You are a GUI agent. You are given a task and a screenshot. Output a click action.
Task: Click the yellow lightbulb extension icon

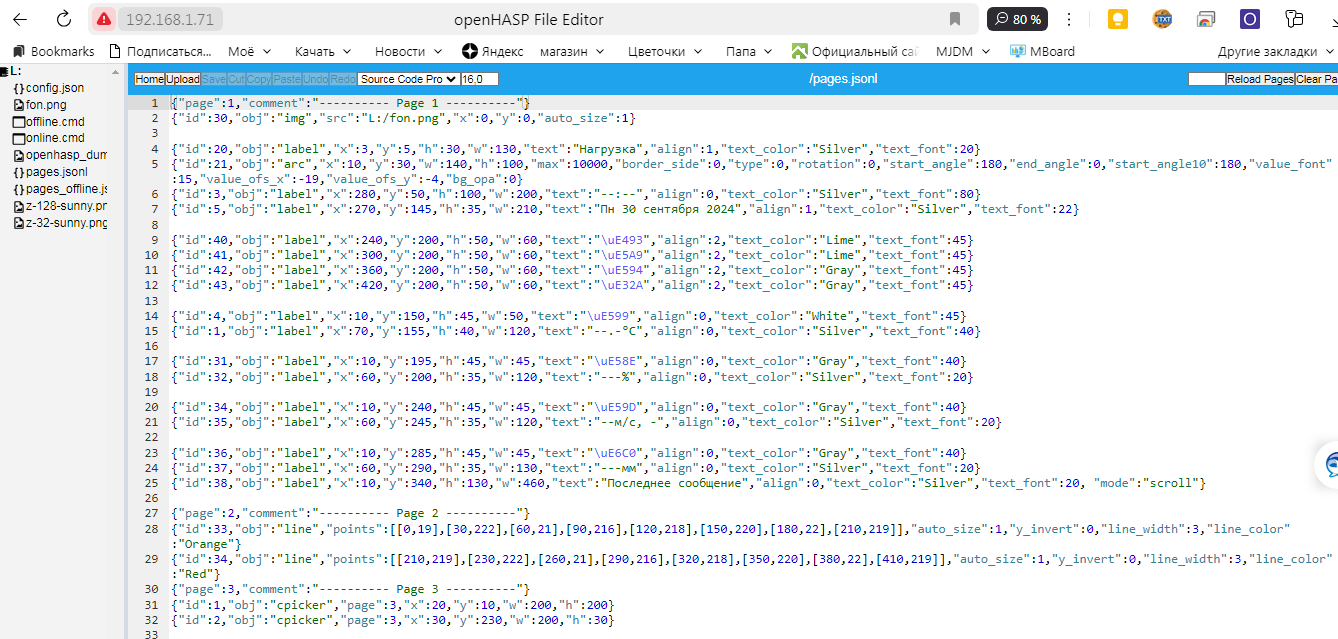(x=1118, y=19)
